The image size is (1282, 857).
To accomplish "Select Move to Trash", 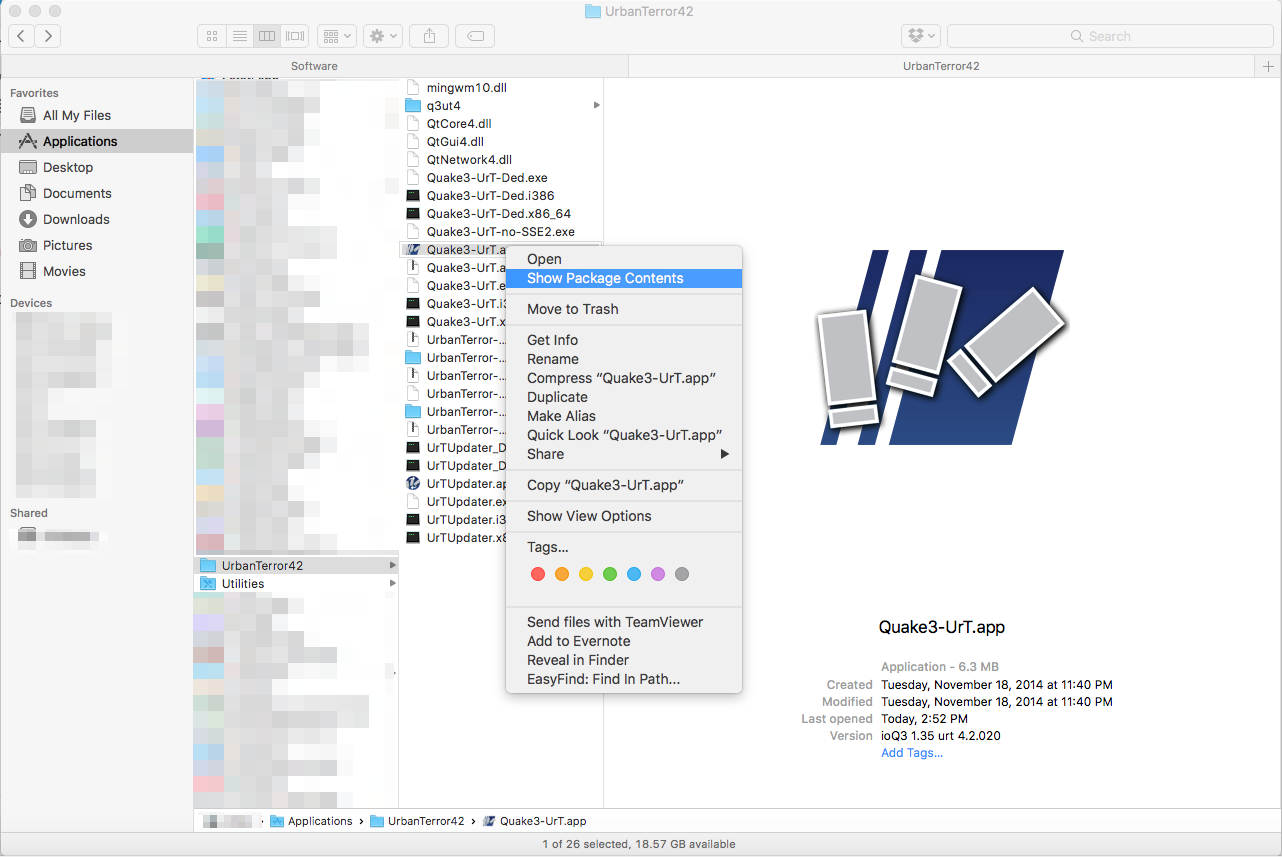I will [x=572, y=309].
